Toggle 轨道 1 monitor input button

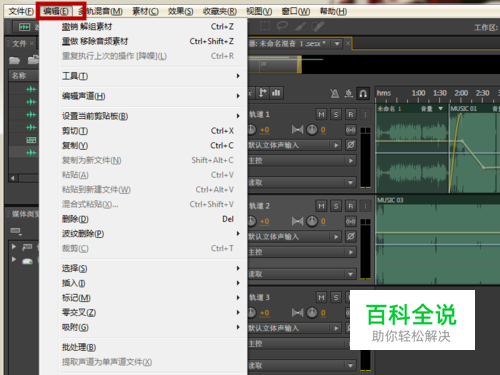point(365,114)
